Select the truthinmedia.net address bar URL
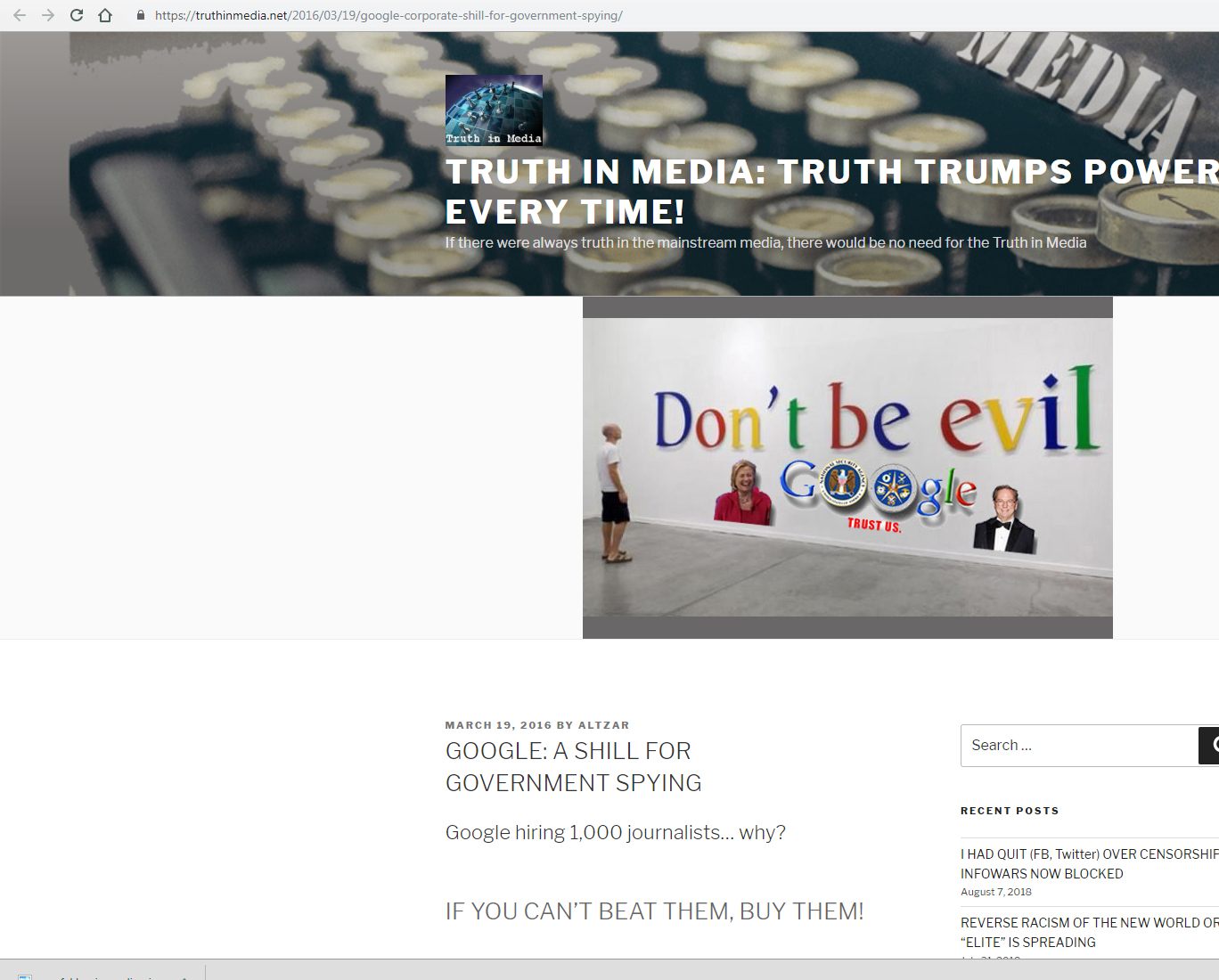The width and height of the screenshot is (1219, 980). [389, 15]
